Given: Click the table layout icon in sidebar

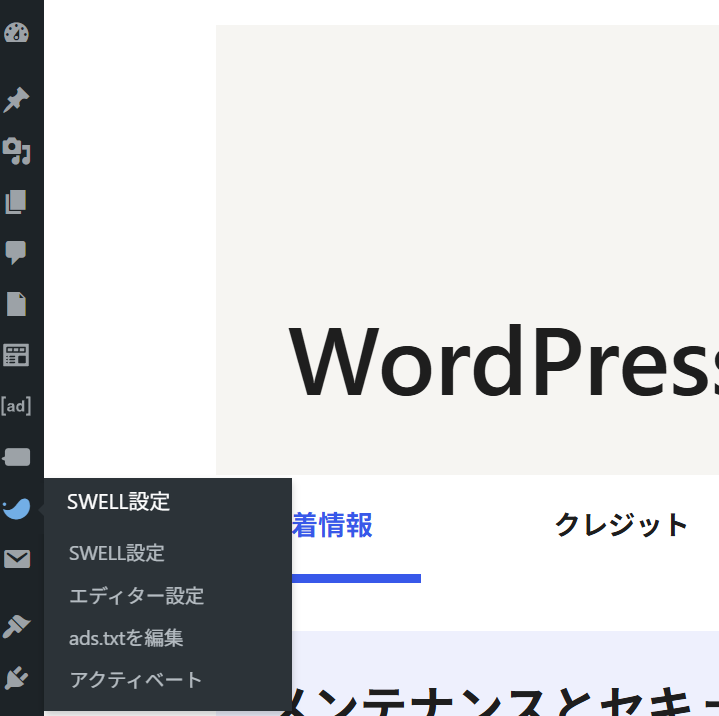Looking at the screenshot, I should [x=17, y=355].
